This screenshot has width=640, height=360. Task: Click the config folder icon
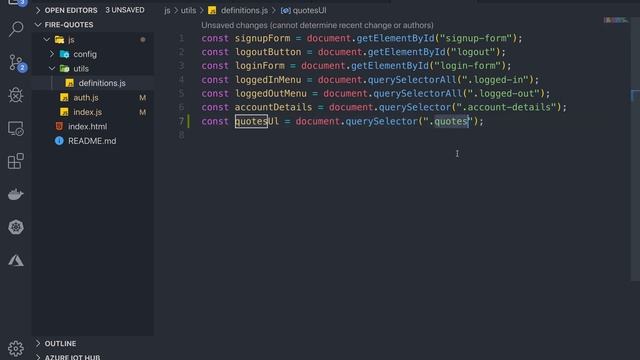coord(64,54)
